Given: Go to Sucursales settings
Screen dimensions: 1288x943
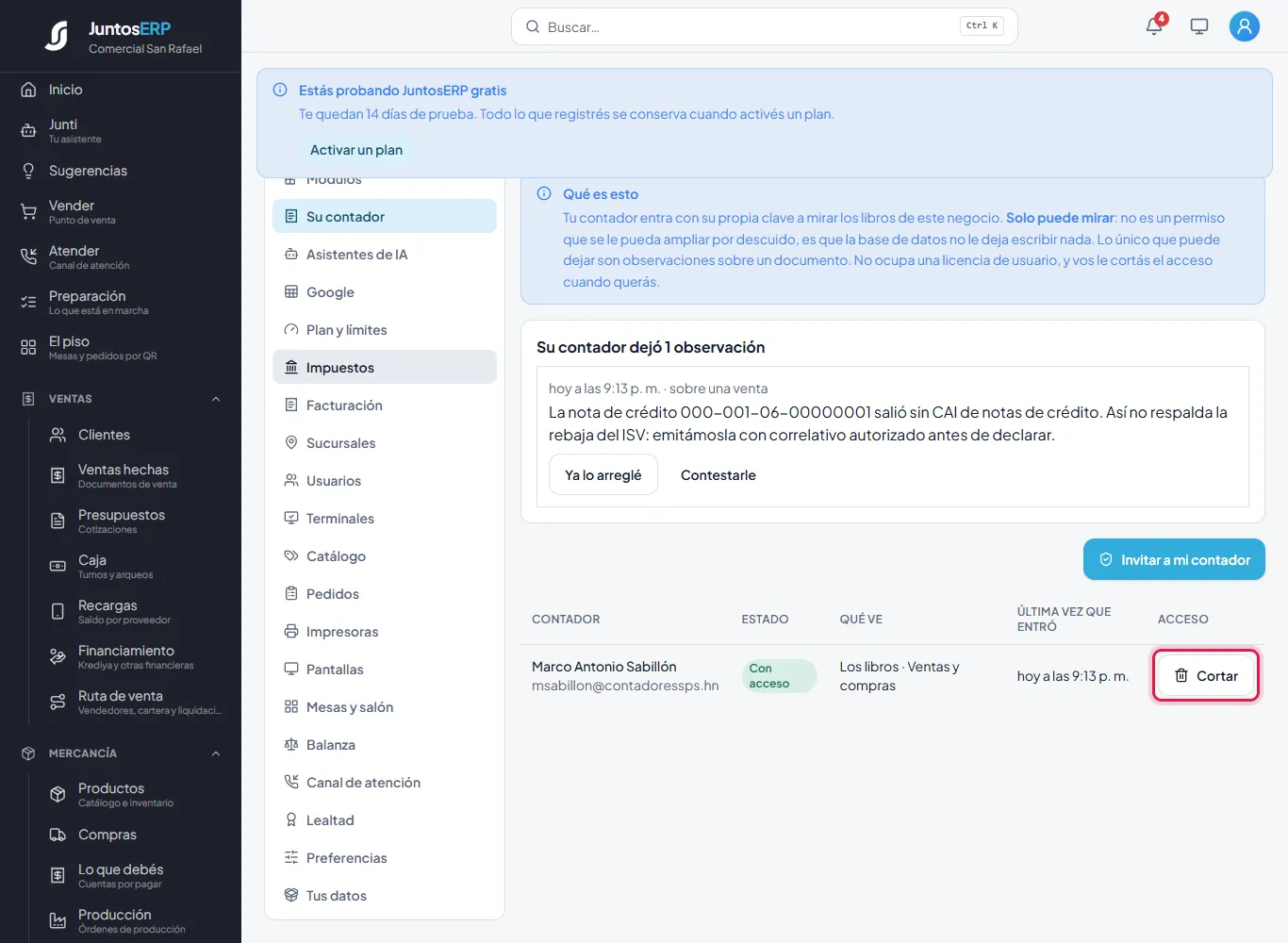Looking at the screenshot, I should click(x=385, y=443).
